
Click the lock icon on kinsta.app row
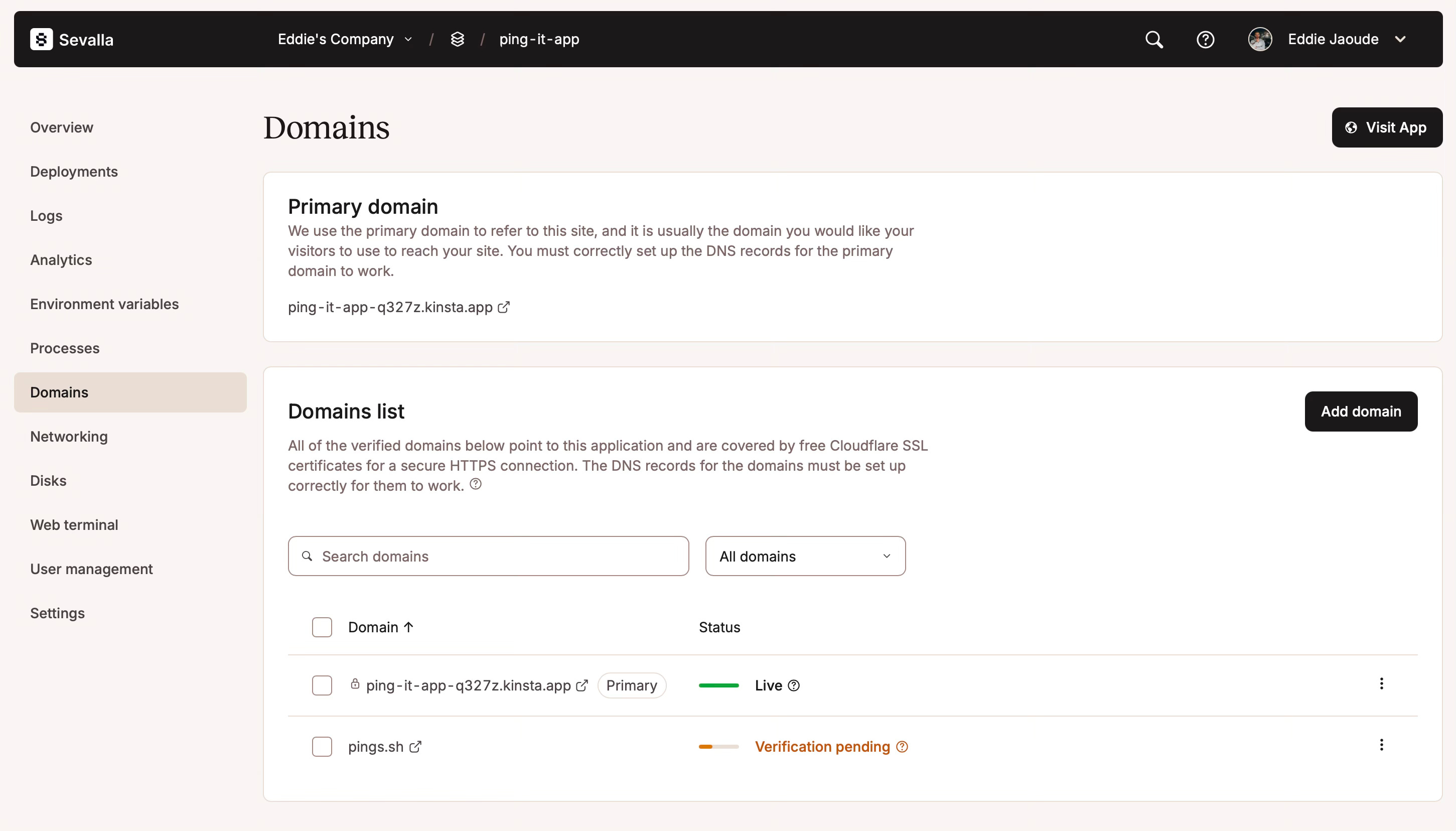355,684
